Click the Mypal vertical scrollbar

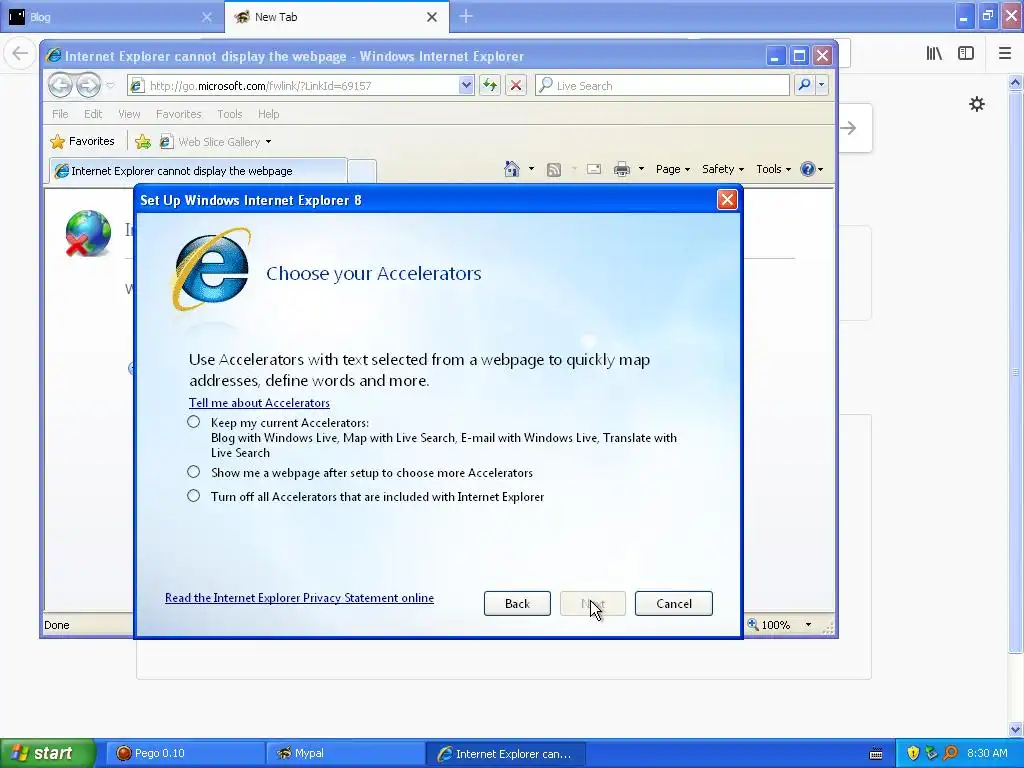[x=1015, y=372]
